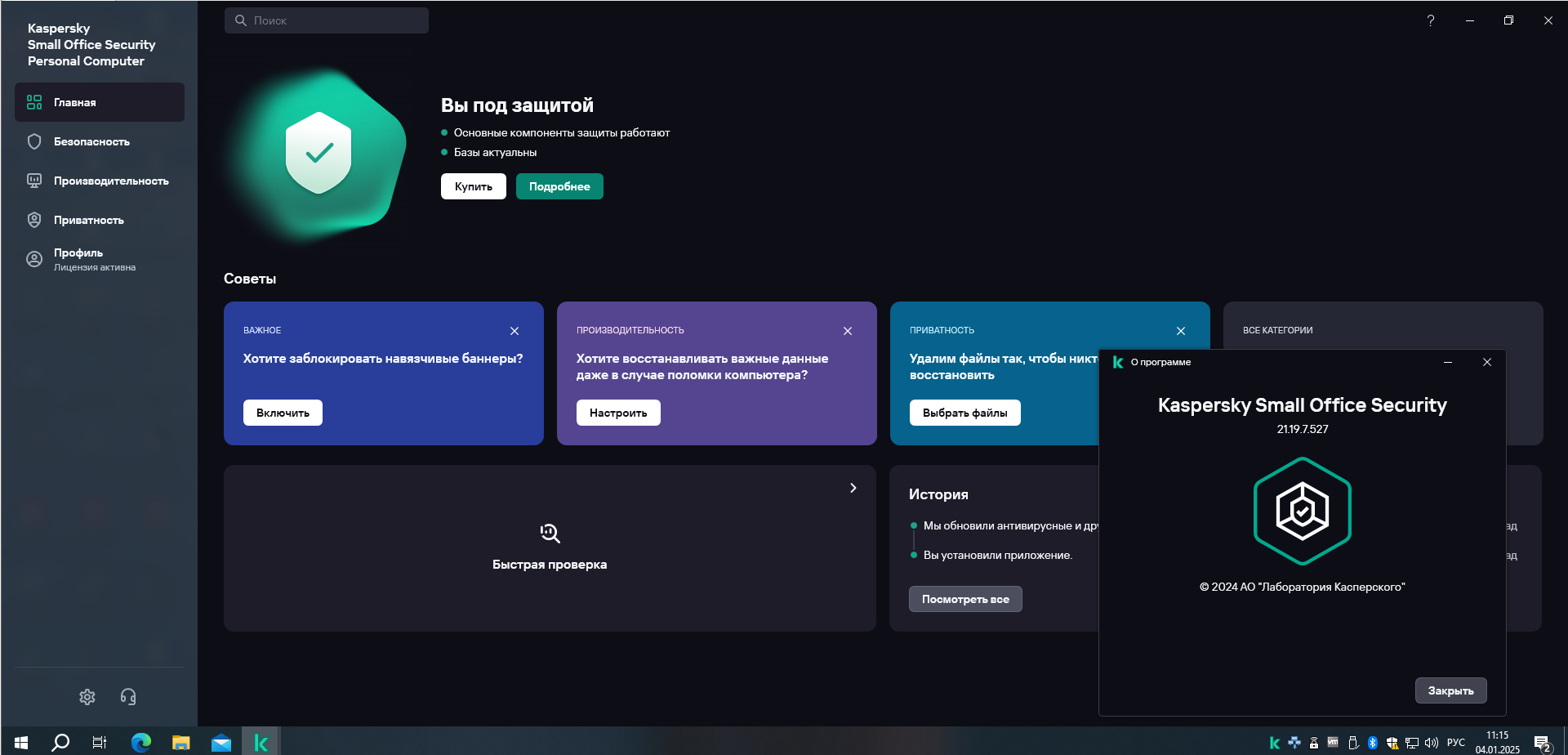
Task: Click the K logo in About dialog title
Action: point(1118,362)
